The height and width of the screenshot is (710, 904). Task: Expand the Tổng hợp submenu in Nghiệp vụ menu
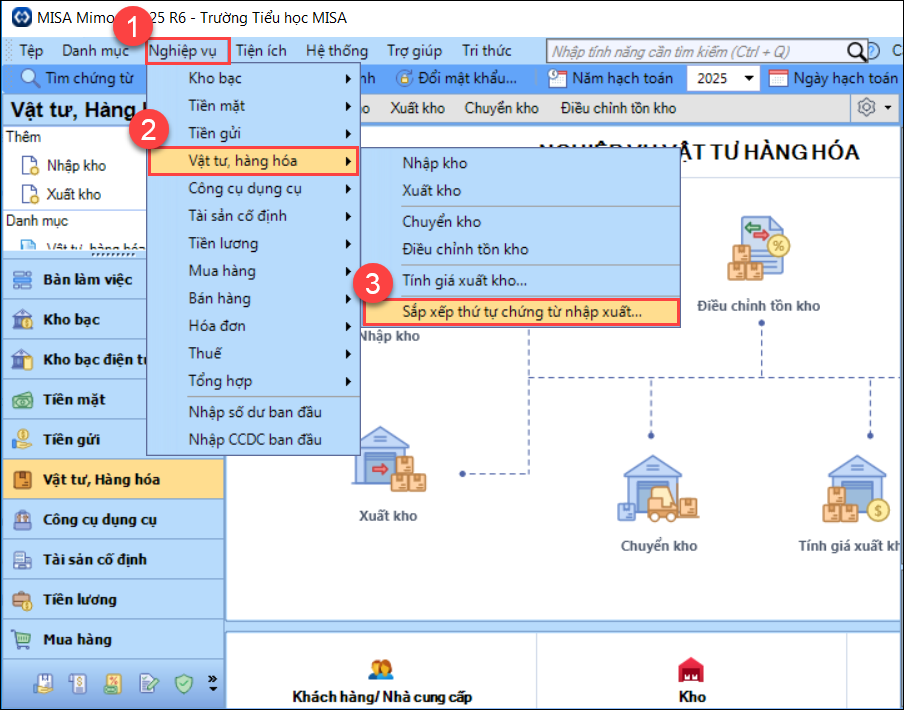point(253,381)
